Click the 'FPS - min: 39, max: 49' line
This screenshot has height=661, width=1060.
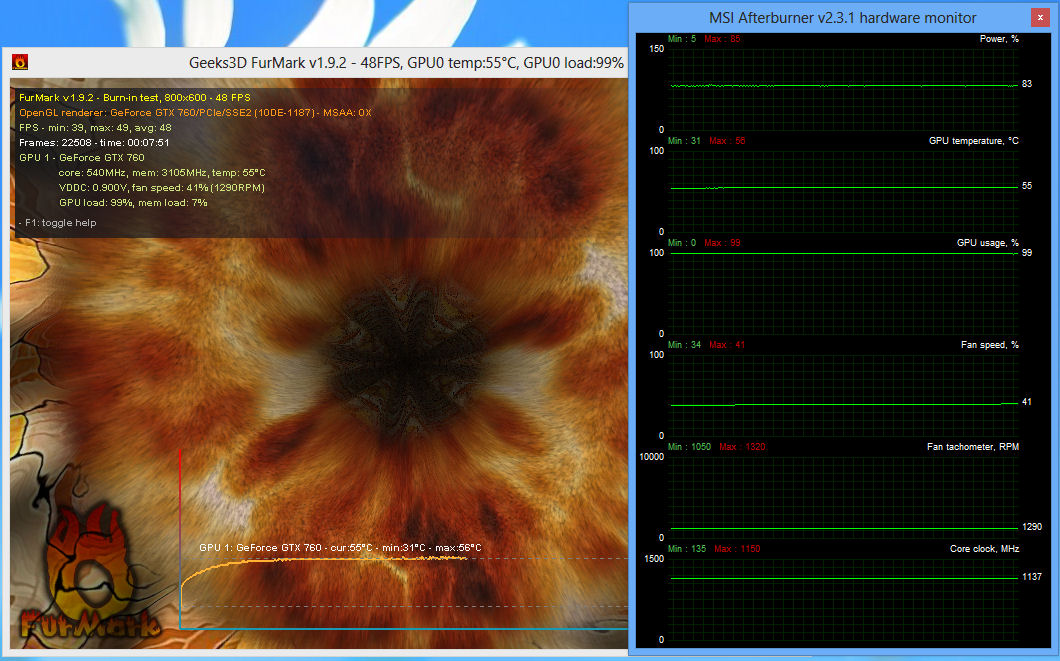95,128
